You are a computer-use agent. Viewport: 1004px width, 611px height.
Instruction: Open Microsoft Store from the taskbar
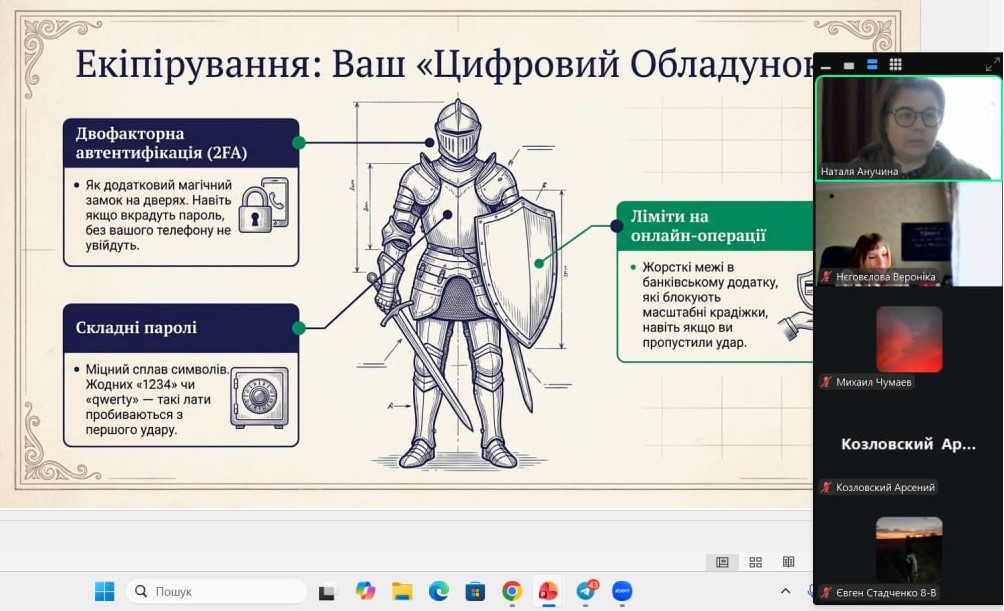pos(475,591)
